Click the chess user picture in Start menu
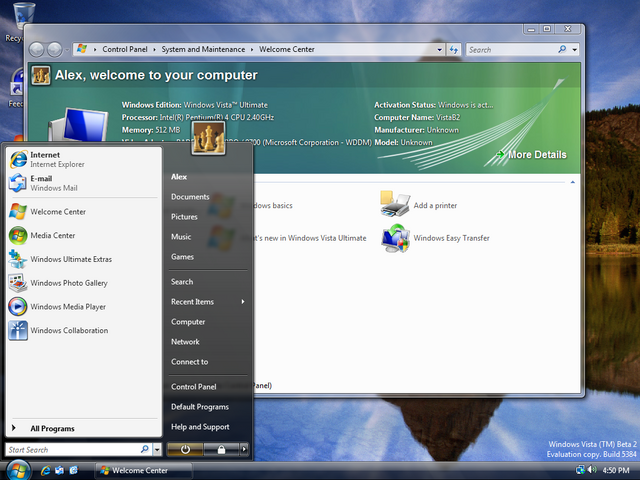This screenshot has width=640, height=480. (x=208, y=138)
